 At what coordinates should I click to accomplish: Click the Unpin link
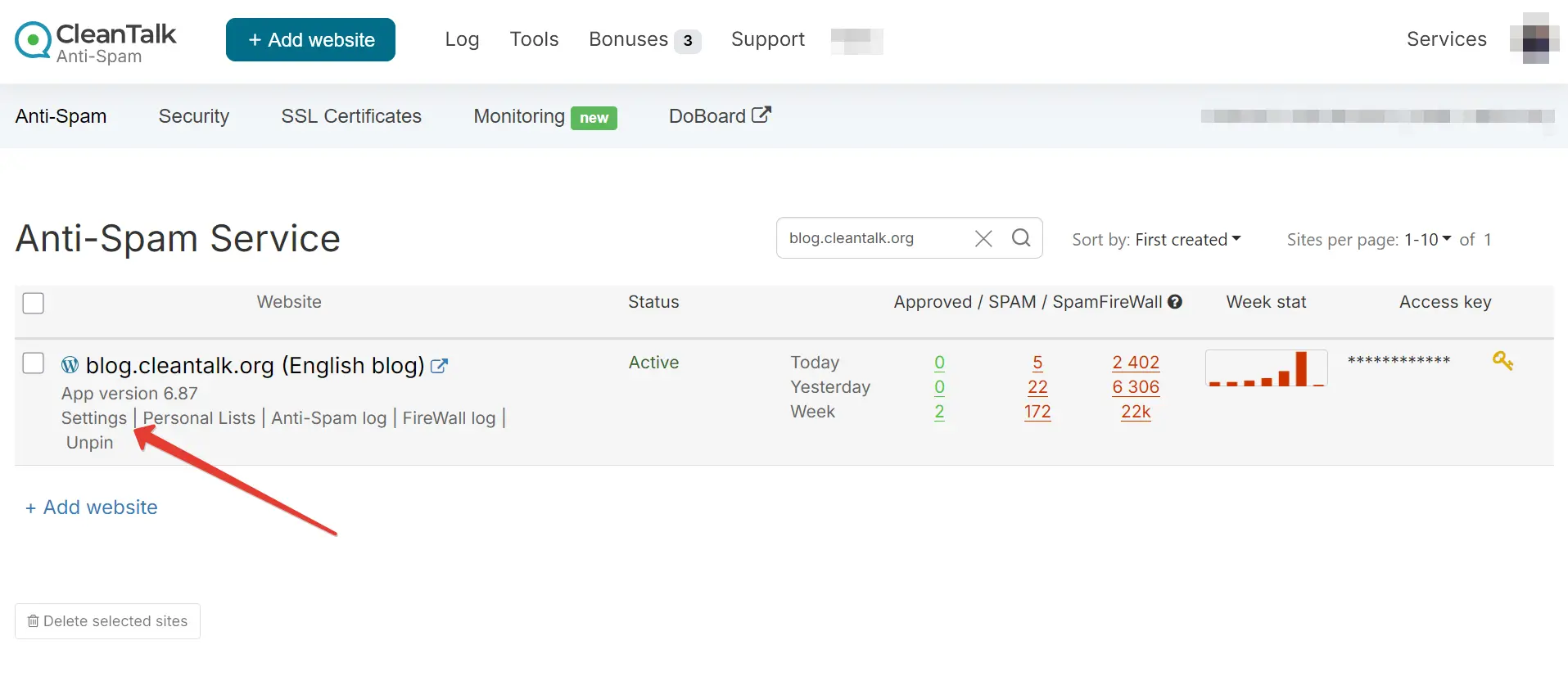click(90, 443)
